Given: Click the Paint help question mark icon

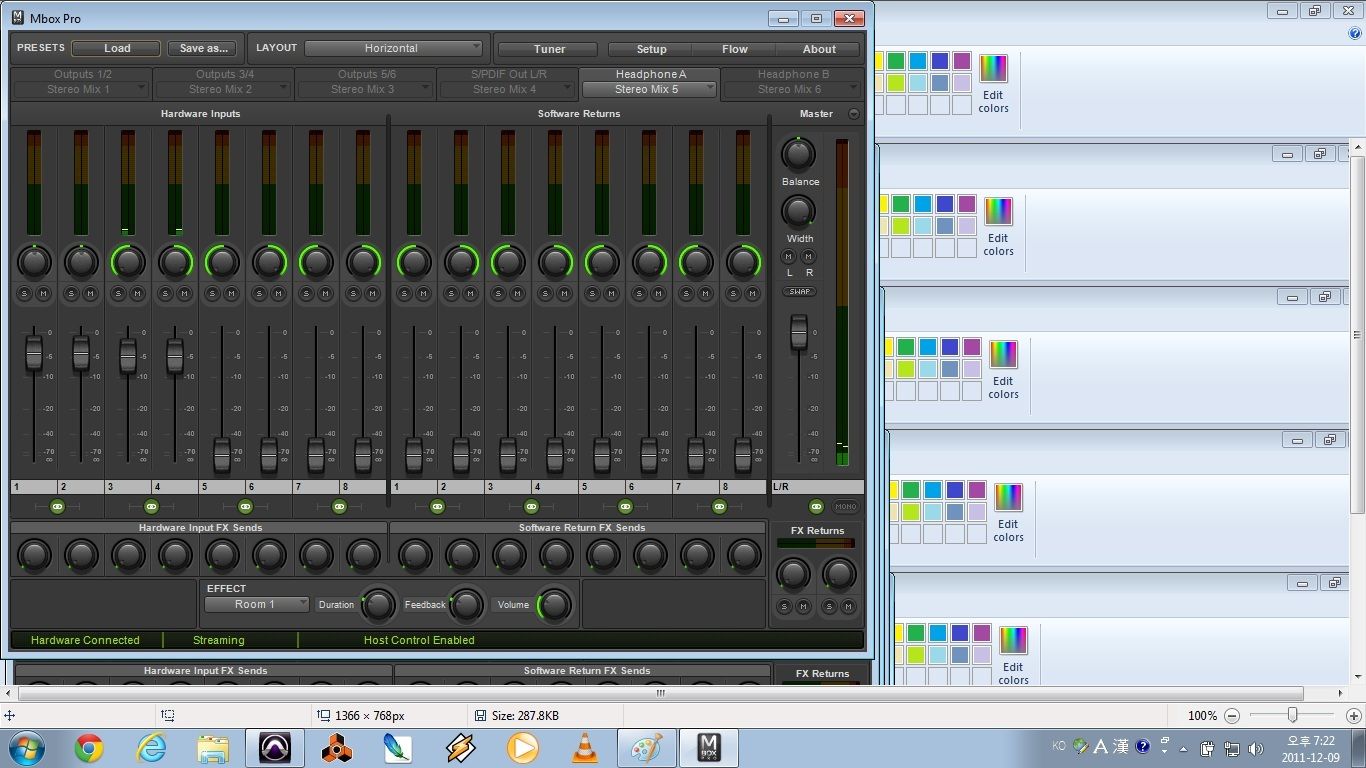Looking at the screenshot, I should coord(1355,33).
